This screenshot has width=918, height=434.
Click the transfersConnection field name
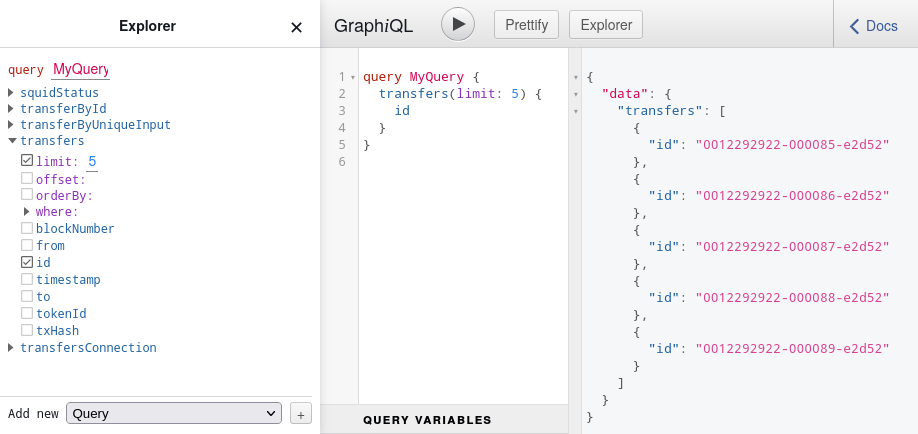[x=88, y=348]
